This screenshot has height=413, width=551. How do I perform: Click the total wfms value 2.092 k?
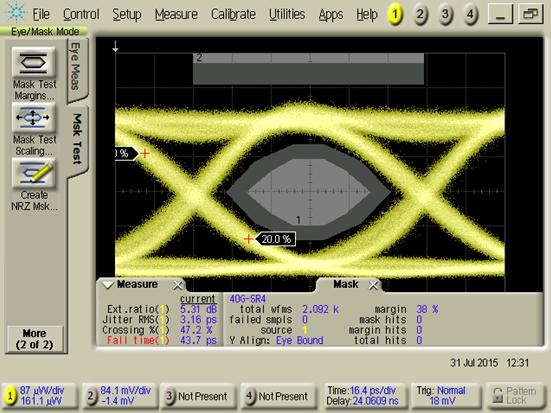click(320, 309)
